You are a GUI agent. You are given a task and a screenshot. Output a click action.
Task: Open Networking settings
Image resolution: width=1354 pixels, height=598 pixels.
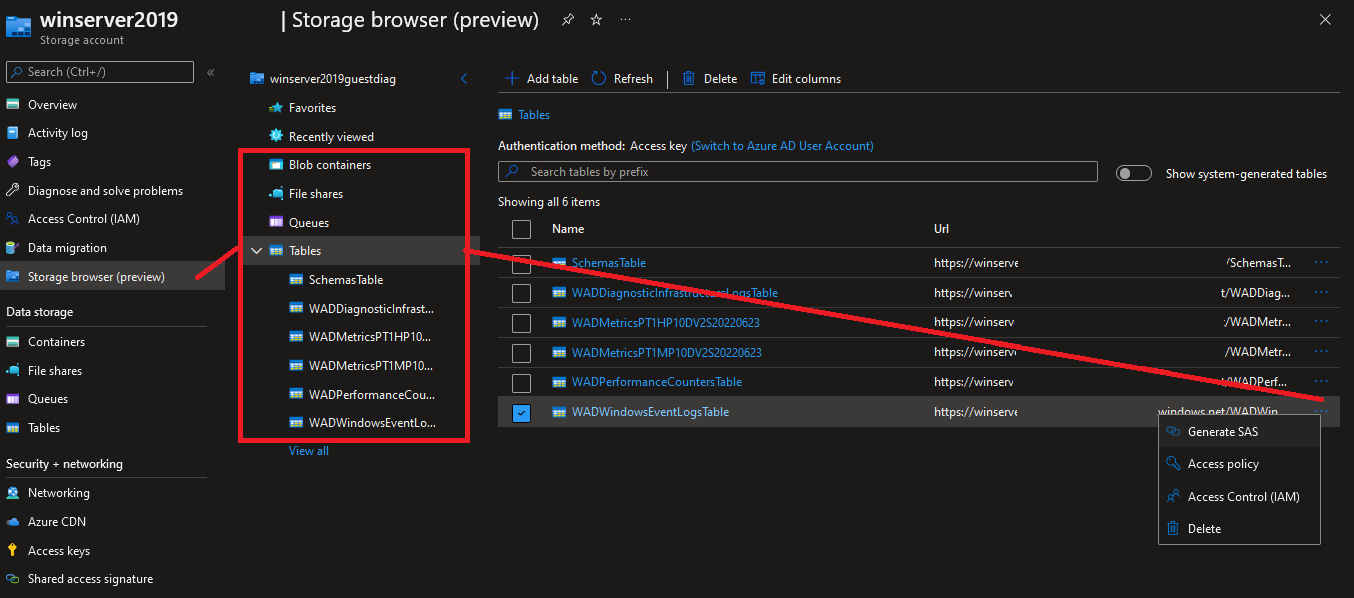point(58,493)
